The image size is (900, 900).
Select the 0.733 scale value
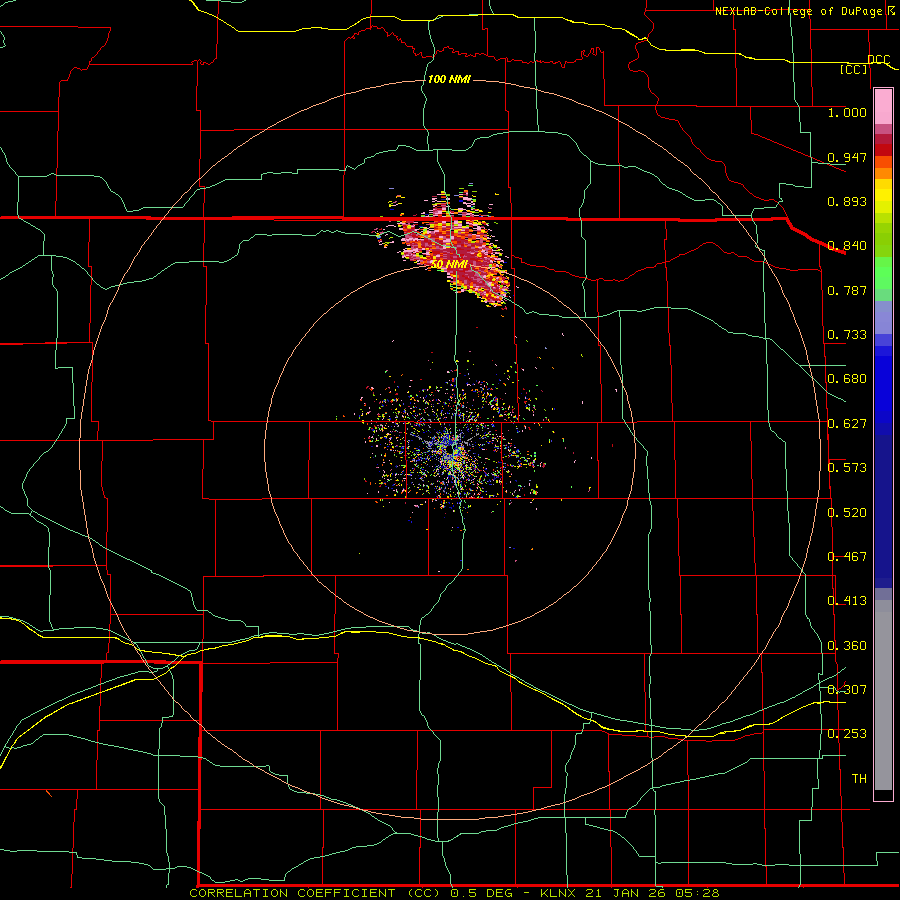[x=847, y=335]
